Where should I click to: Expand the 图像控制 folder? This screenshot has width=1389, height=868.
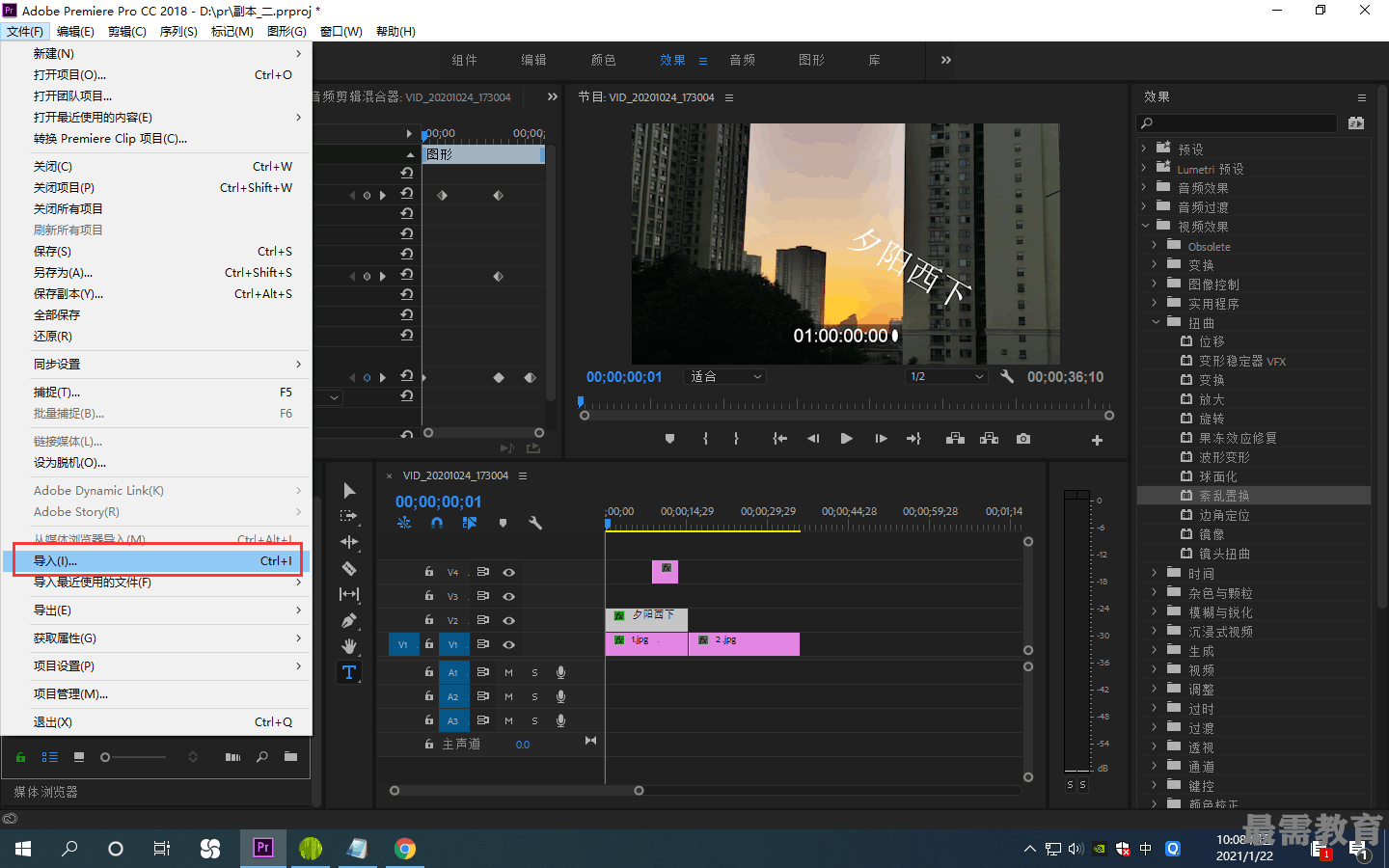tap(1155, 284)
